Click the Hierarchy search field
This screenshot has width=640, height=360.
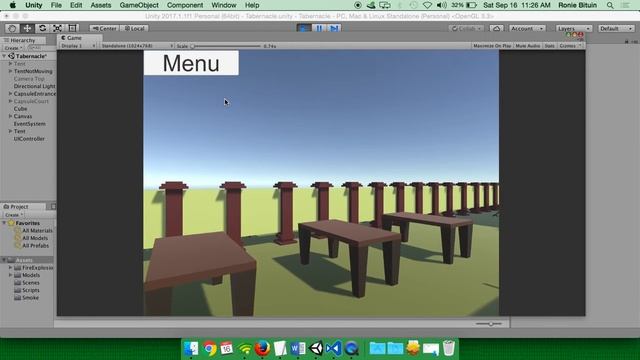pos(40,48)
